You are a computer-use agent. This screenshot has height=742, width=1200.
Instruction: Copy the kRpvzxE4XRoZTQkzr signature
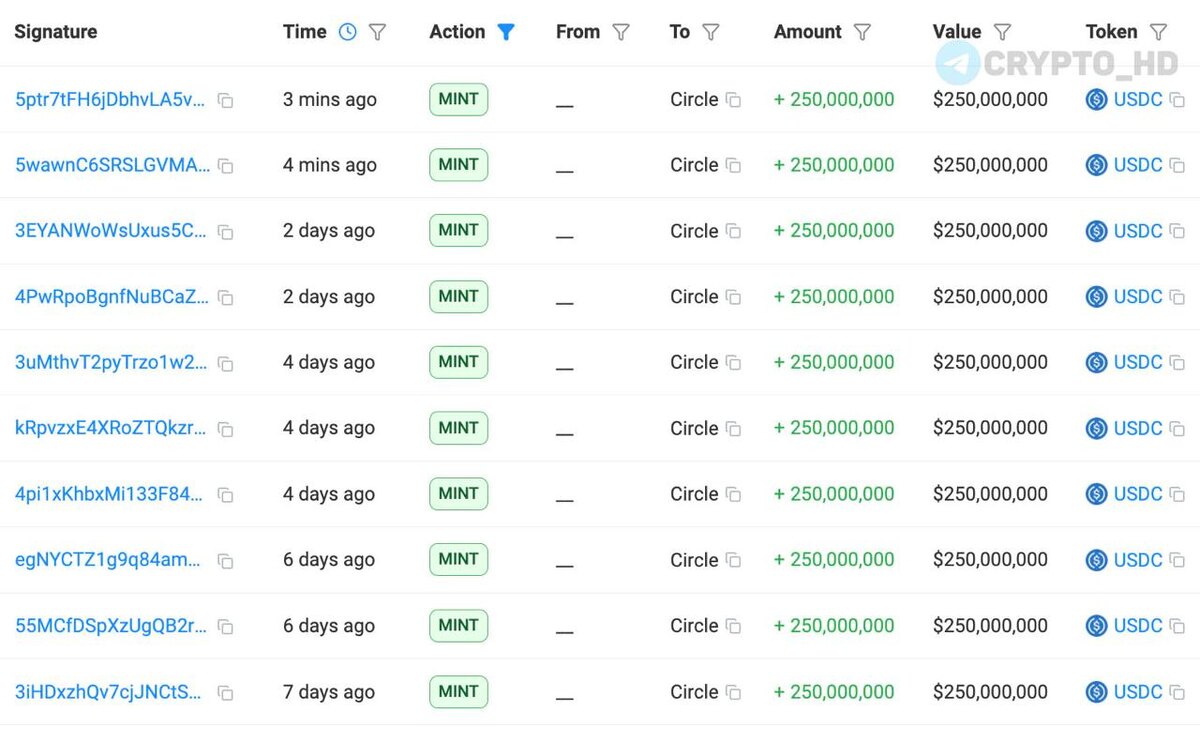coord(226,429)
